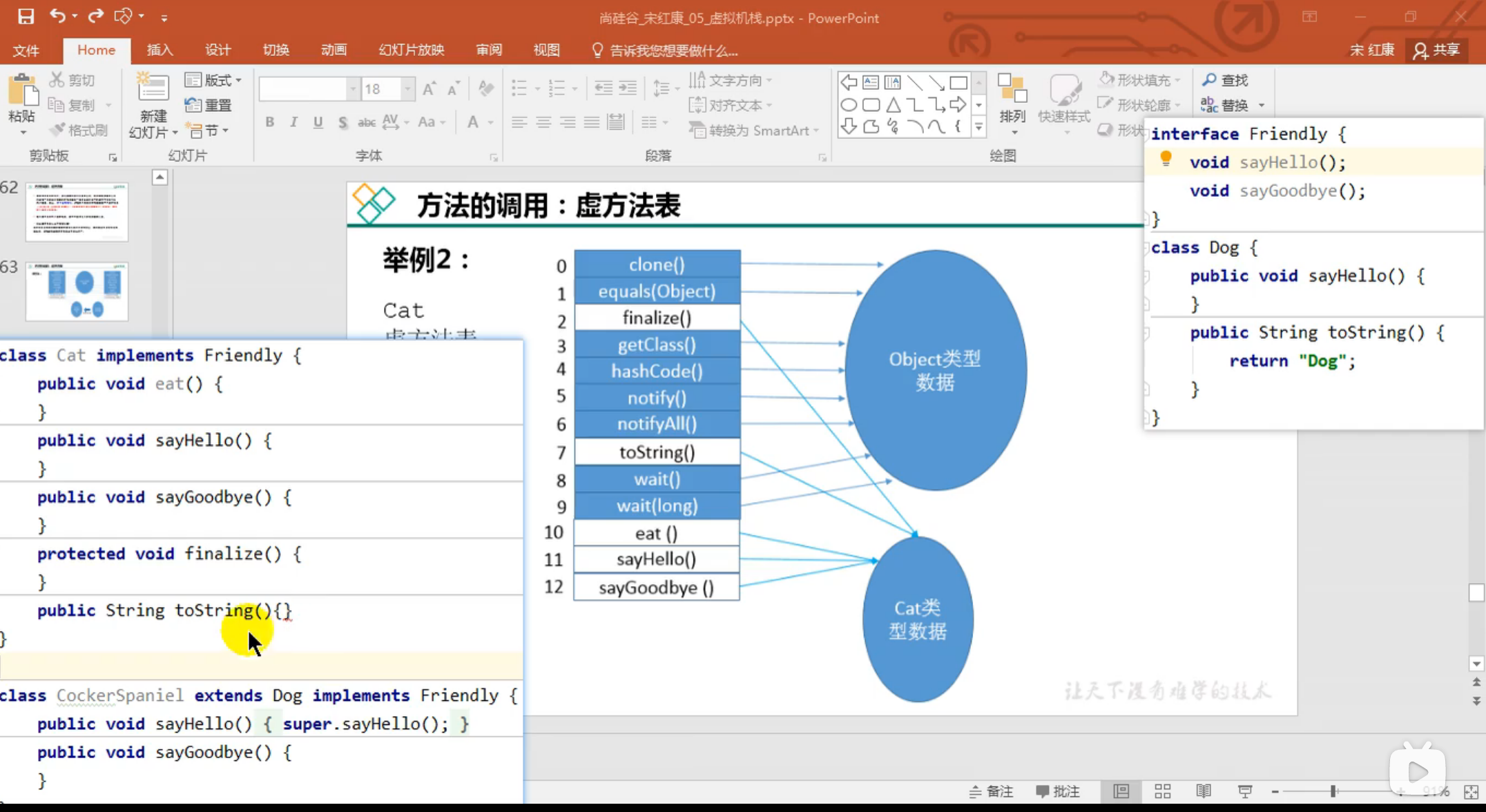This screenshot has width=1486, height=812.
Task: Switch to Slide Sorter view icon
Action: point(1163,791)
